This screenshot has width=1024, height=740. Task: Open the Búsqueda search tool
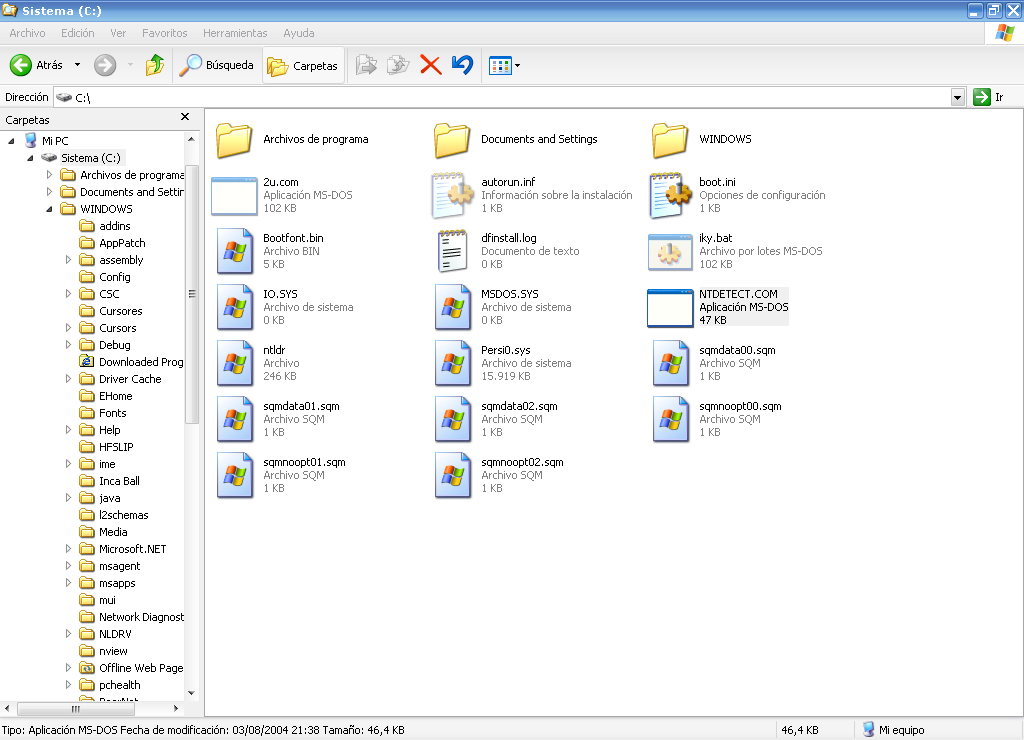coord(217,66)
